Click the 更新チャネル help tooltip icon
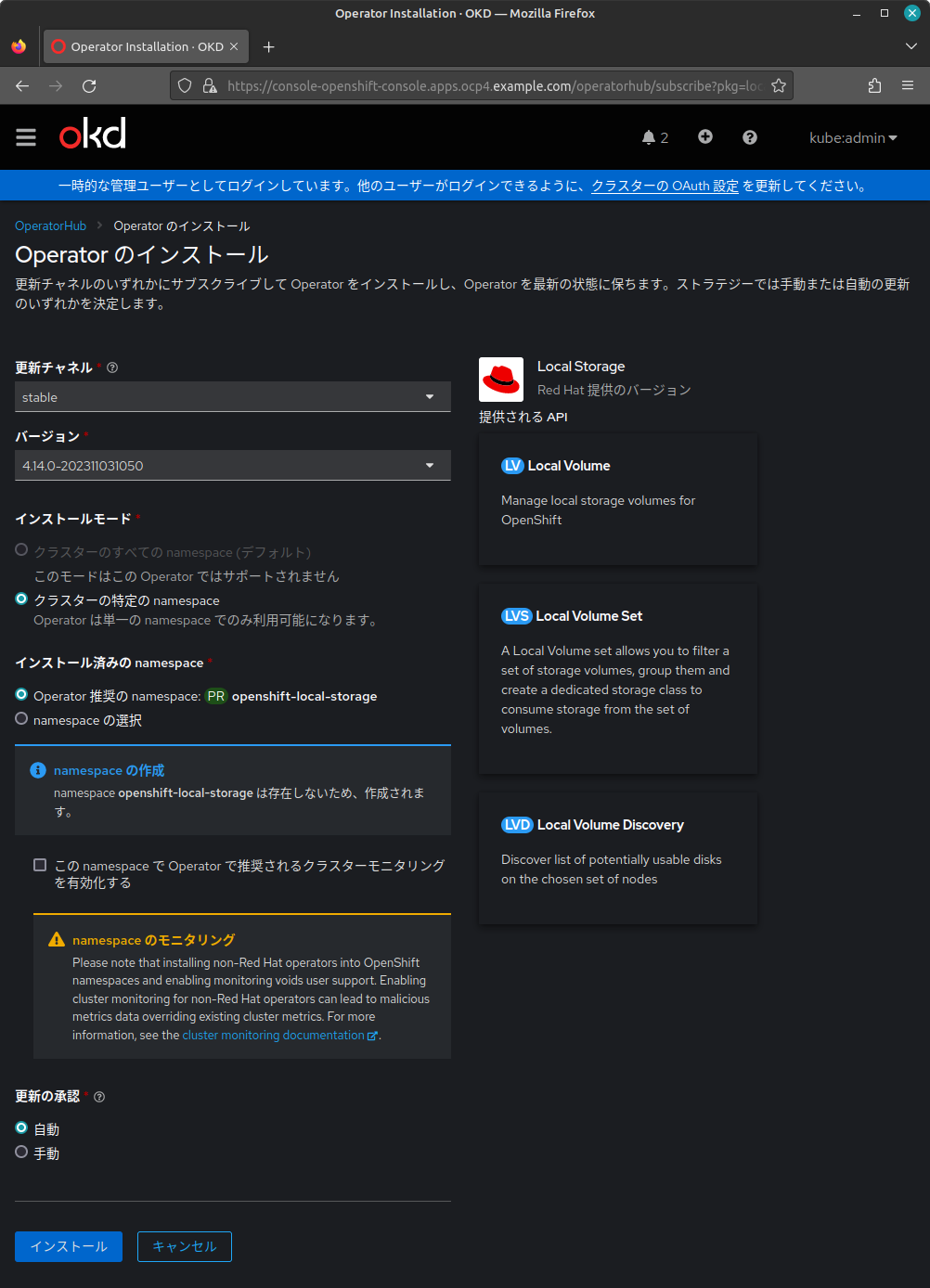 pos(111,367)
